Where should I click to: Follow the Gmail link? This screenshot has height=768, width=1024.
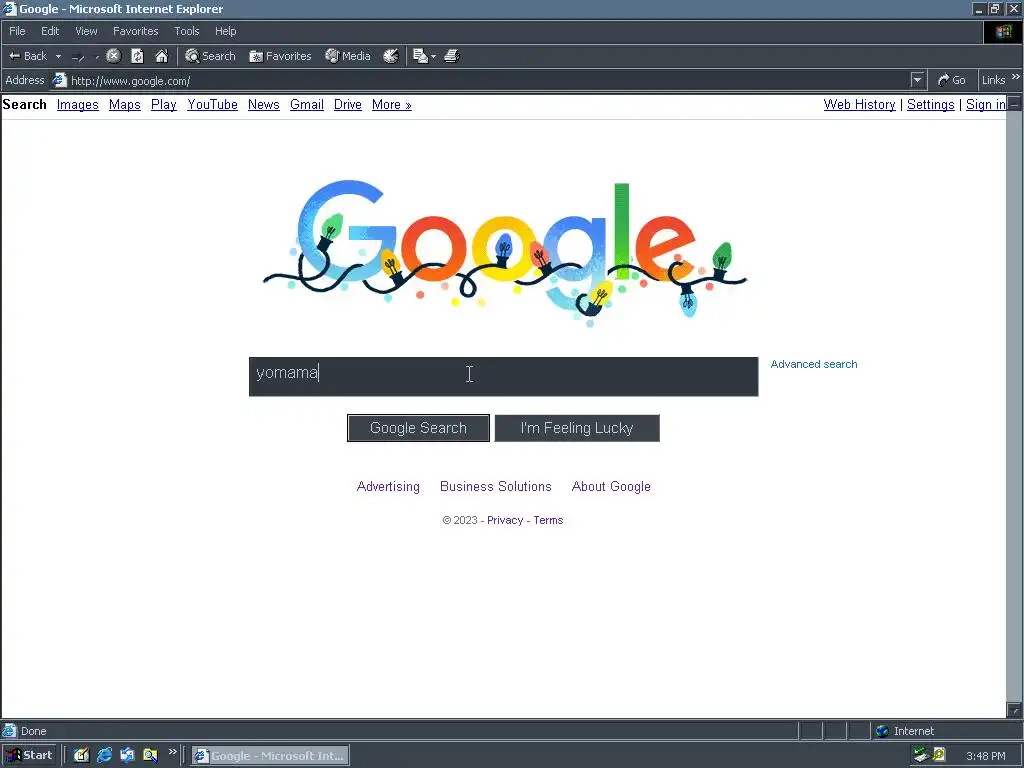click(307, 104)
